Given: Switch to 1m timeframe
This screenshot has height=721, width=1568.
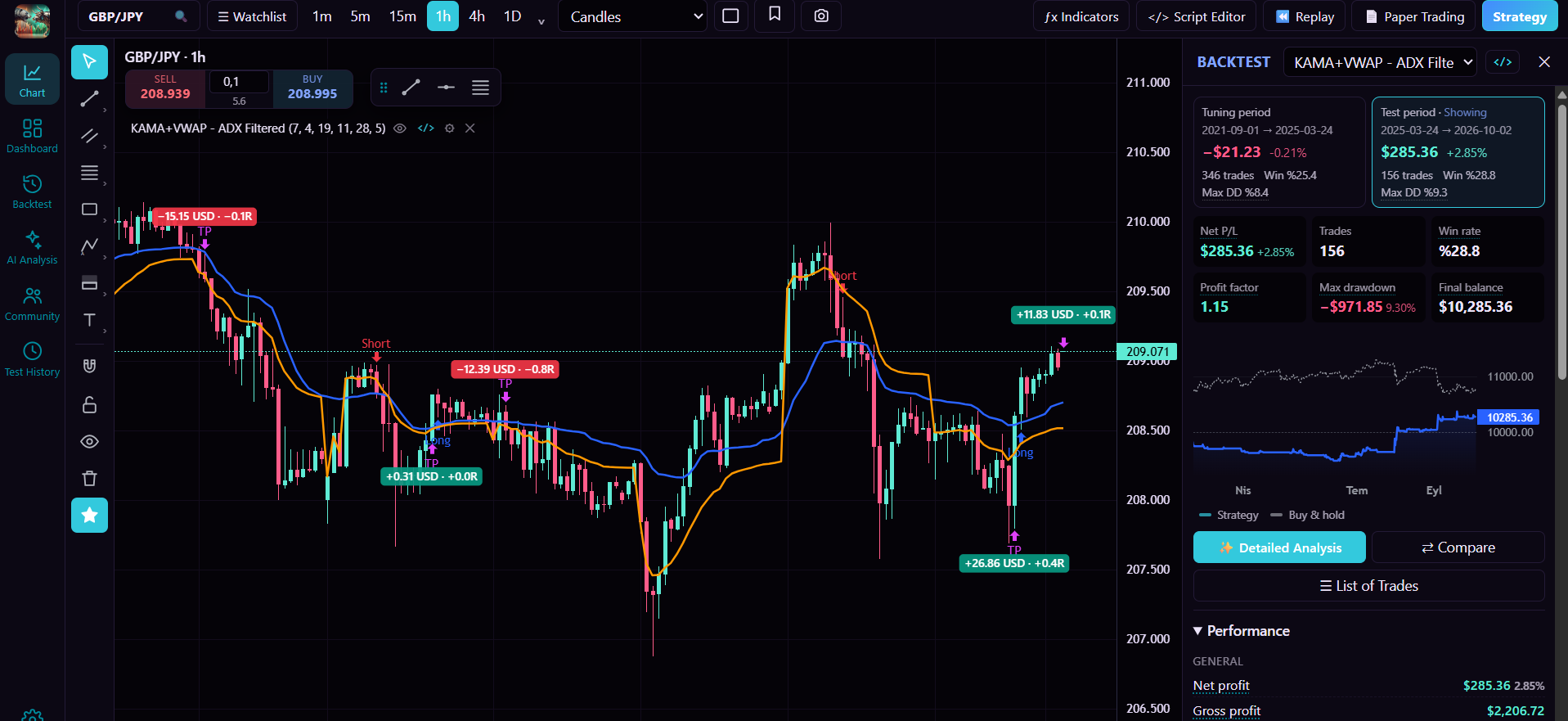Looking at the screenshot, I should coord(322,16).
